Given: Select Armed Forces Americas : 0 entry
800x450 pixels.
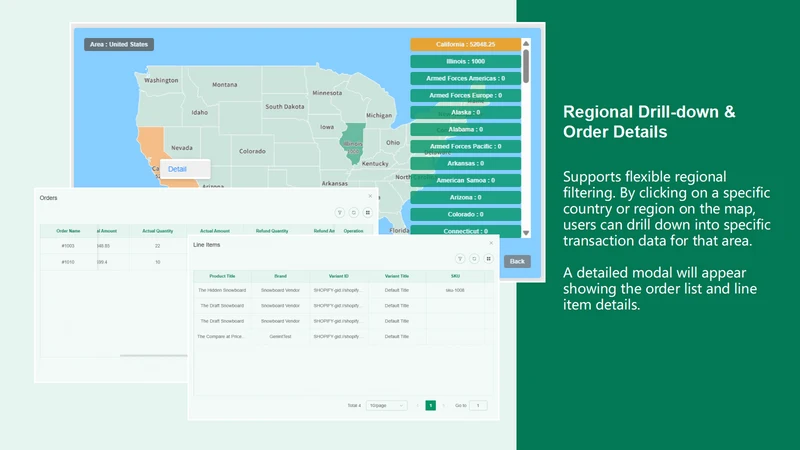Looking at the screenshot, I should point(465,78).
